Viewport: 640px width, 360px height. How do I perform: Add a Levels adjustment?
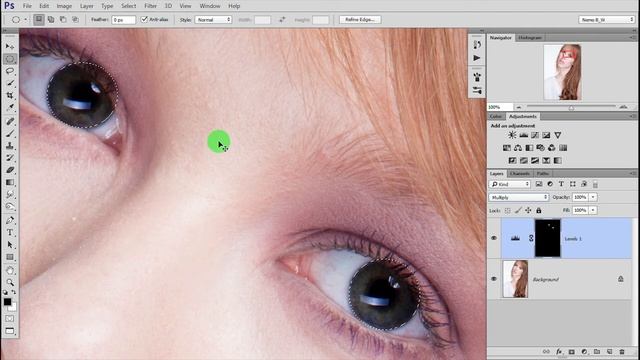pyautogui.click(x=523, y=135)
